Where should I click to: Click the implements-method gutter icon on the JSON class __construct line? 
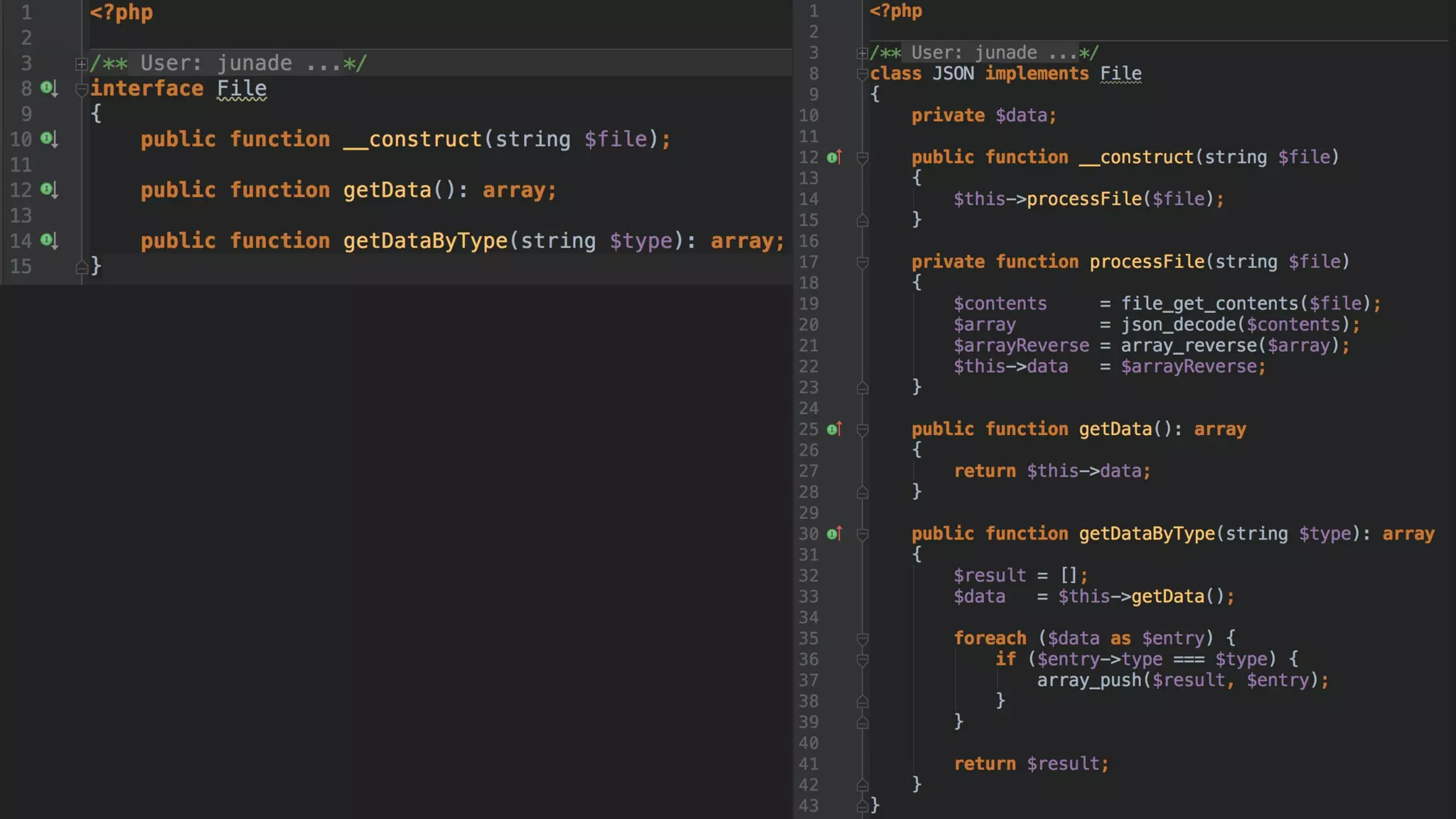click(835, 157)
